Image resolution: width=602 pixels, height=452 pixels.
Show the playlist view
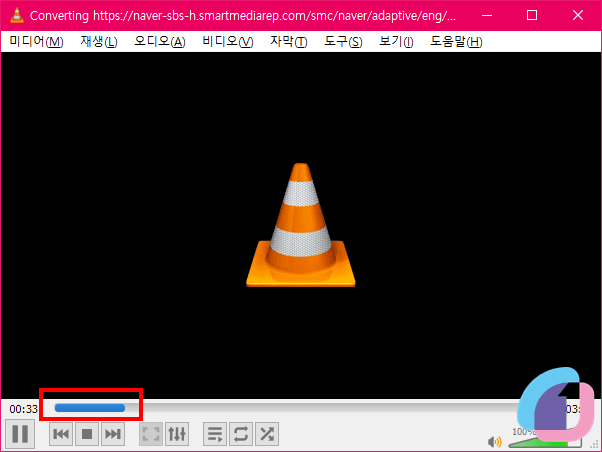click(215, 434)
